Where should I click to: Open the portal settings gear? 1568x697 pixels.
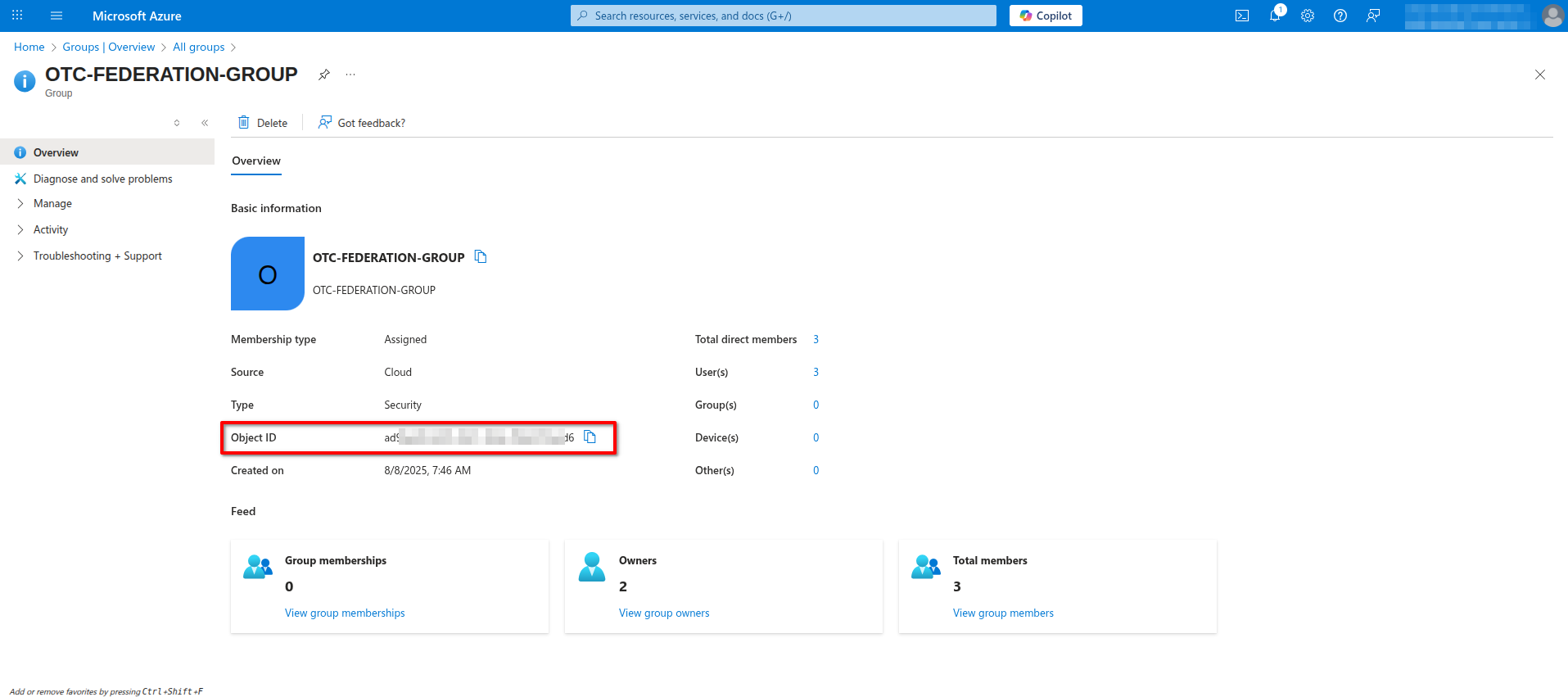click(1308, 16)
